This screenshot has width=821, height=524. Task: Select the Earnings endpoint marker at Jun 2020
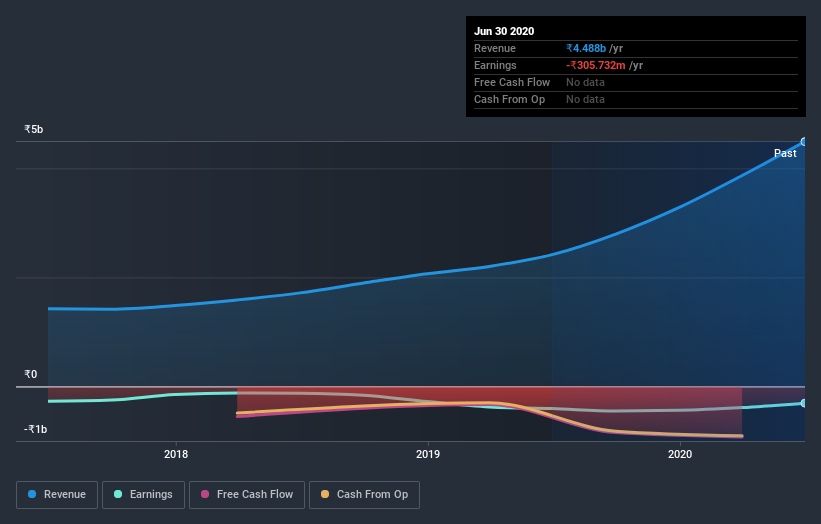click(x=804, y=403)
